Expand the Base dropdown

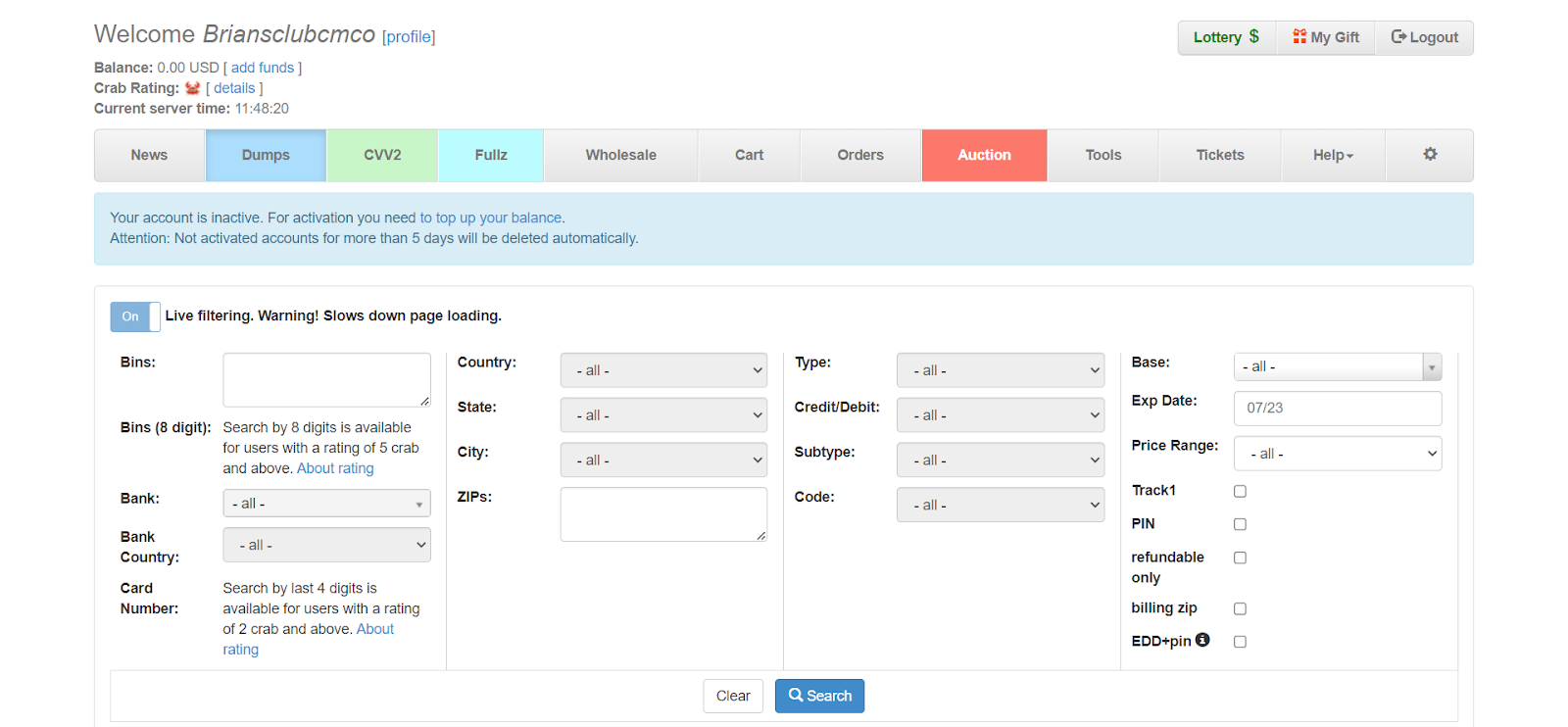1338,366
